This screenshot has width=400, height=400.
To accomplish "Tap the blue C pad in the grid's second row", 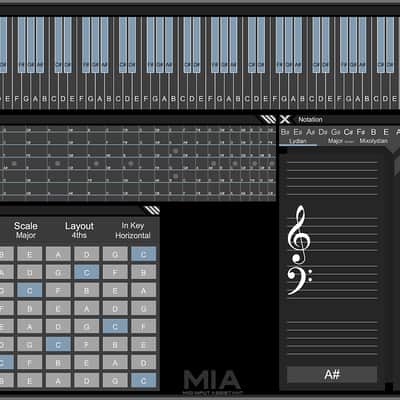I will click(x=86, y=272).
